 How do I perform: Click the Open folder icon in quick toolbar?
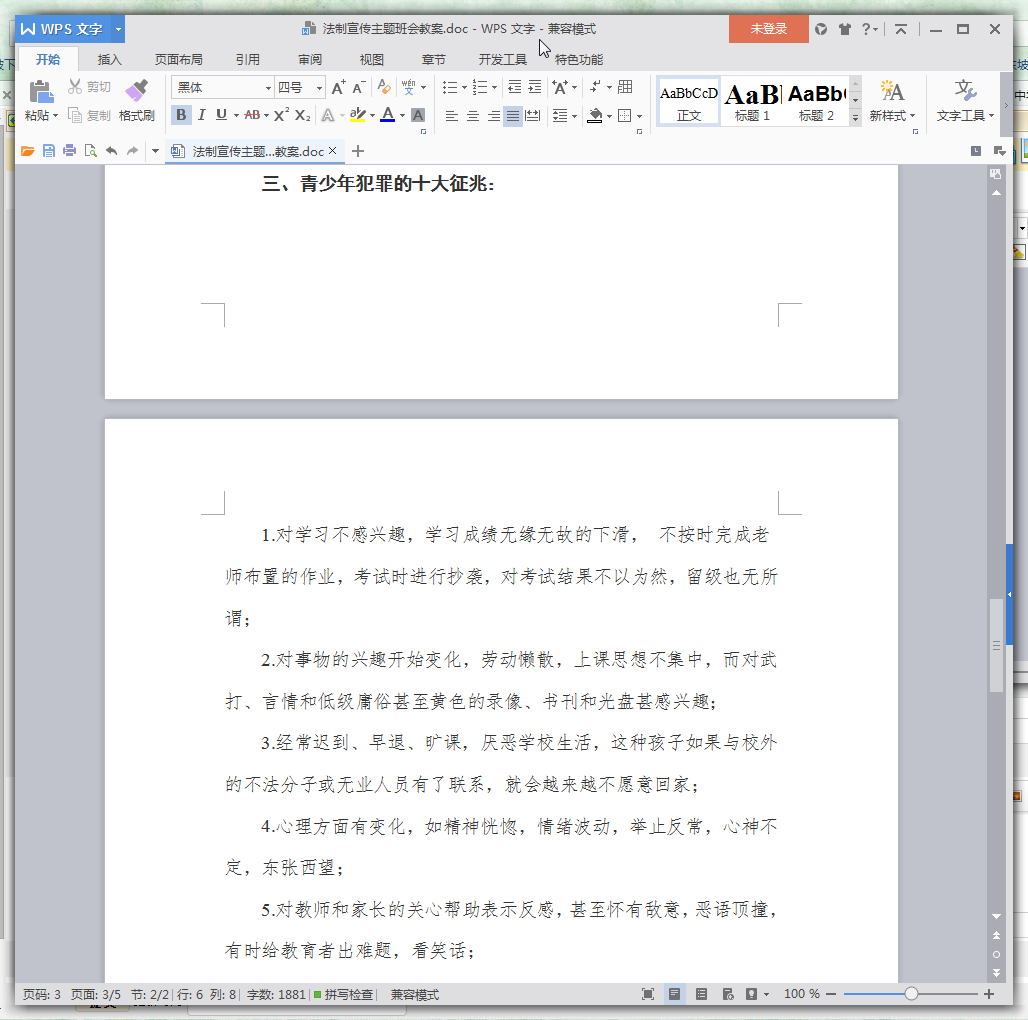[x=28, y=151]
